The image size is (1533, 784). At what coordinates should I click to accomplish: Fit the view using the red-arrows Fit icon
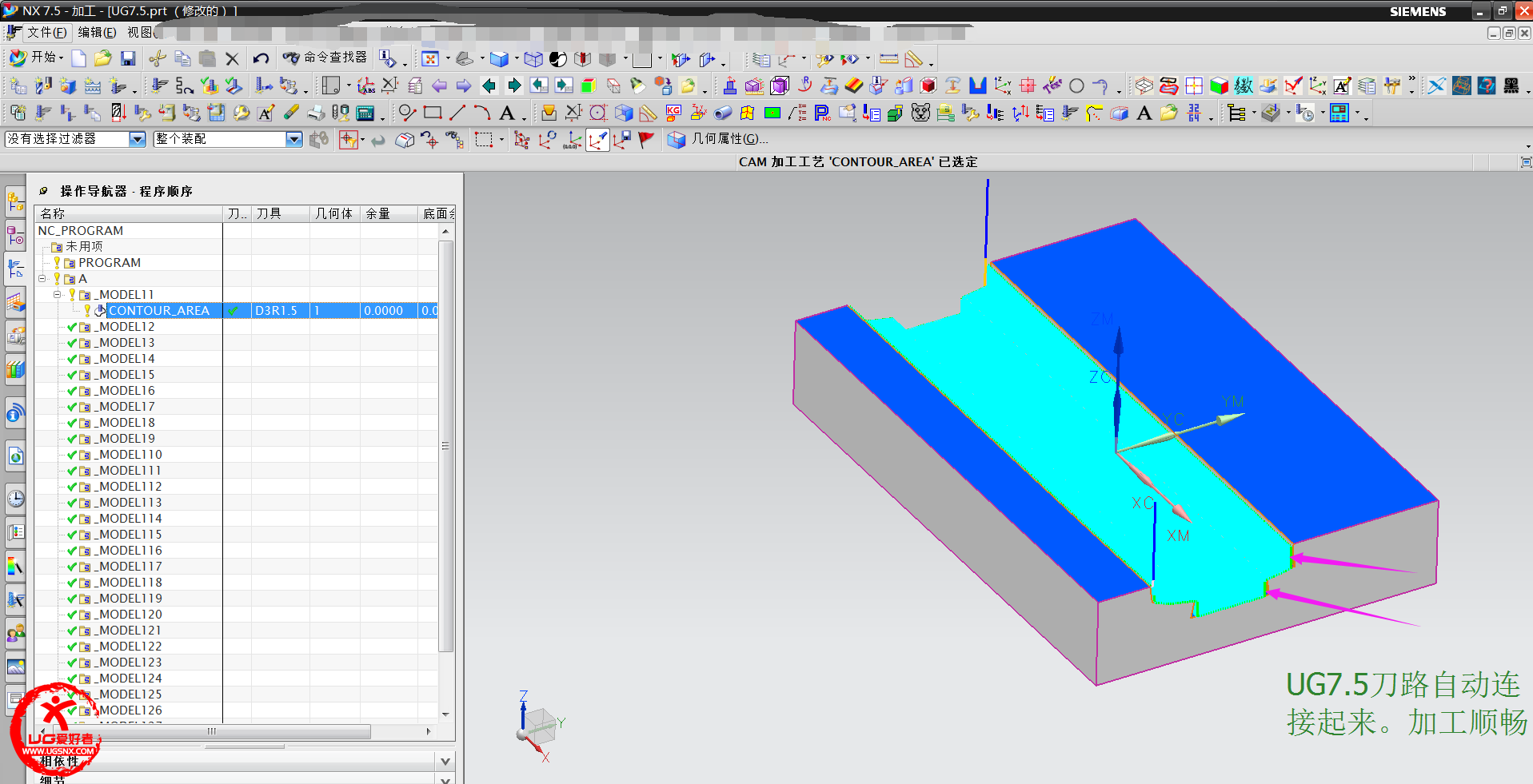pyautogui.click(x=430, y=59)
